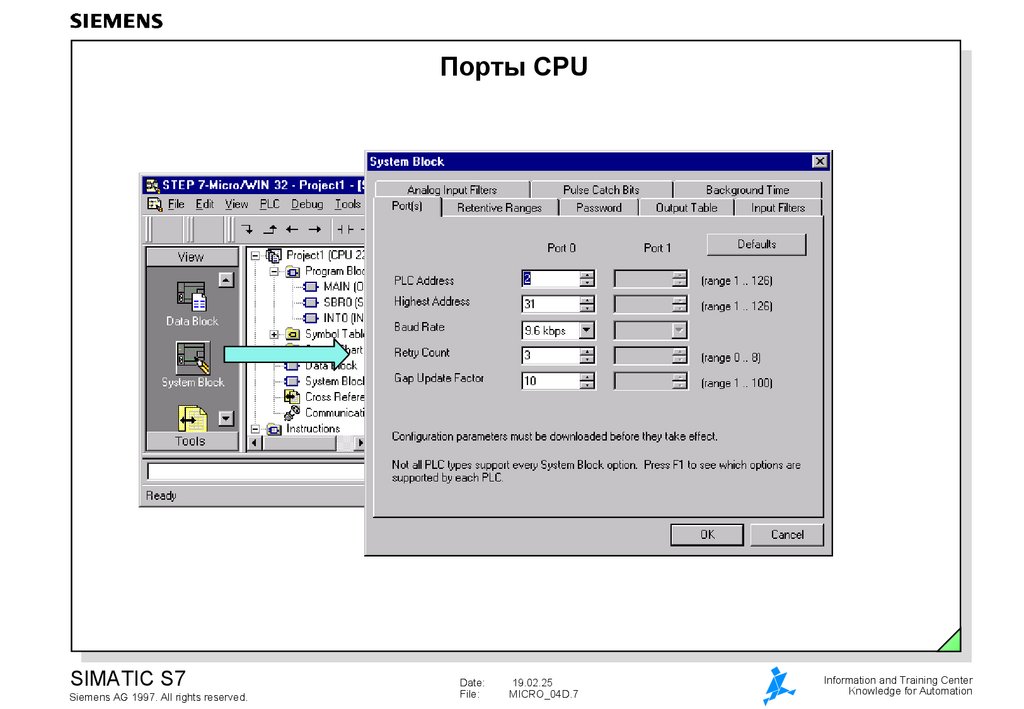The height and width of the screenshot is (709, 1024).
Task: Click Port 0 Gap Update Factor spinner arrows
Action: tap(587, 381)
